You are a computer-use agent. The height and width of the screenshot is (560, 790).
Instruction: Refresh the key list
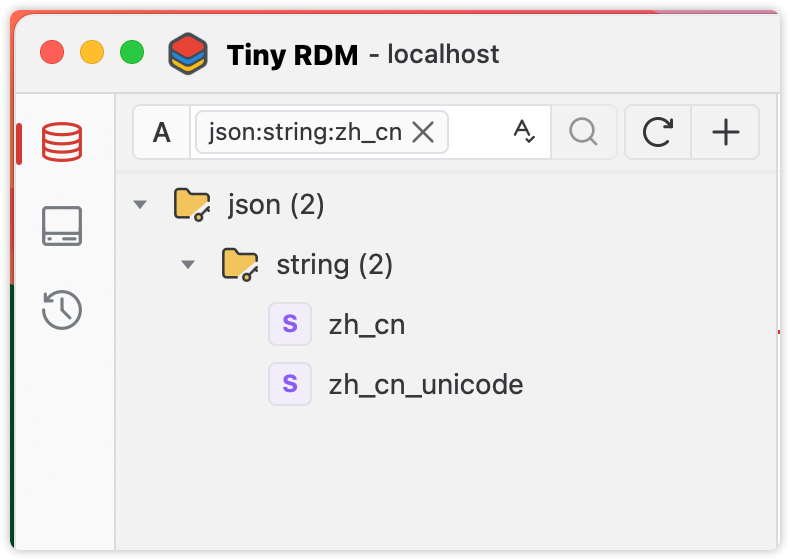[x=658, y=132]
